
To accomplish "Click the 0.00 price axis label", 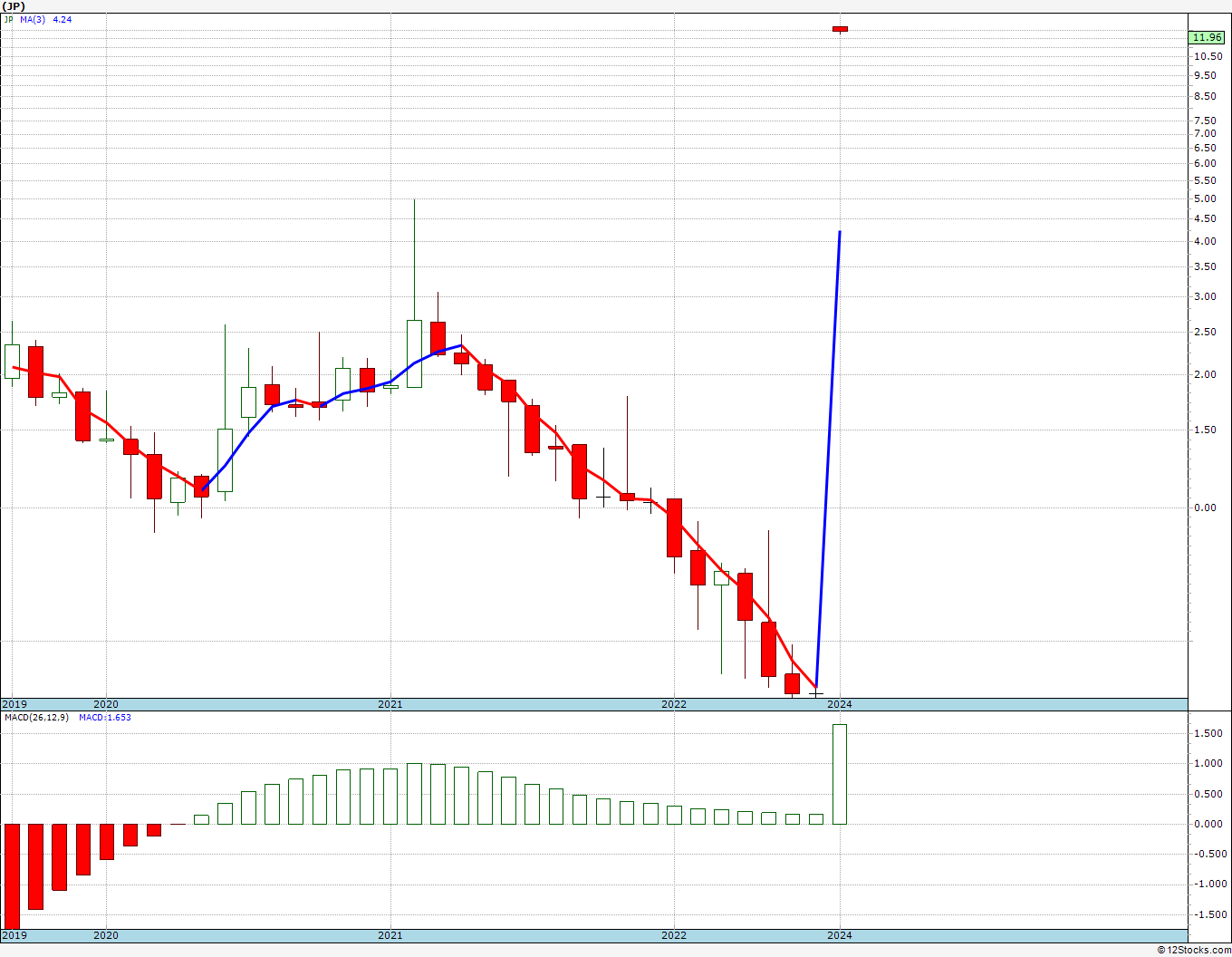I will [1206, 508].
